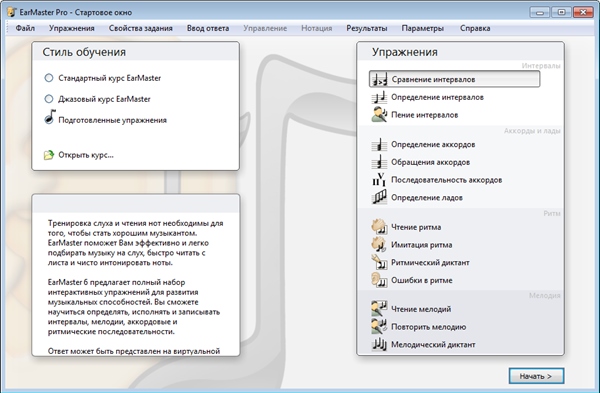Choose the Определение ладов exercise label
The image size is (600, 393).
click(x=427, y=197)
